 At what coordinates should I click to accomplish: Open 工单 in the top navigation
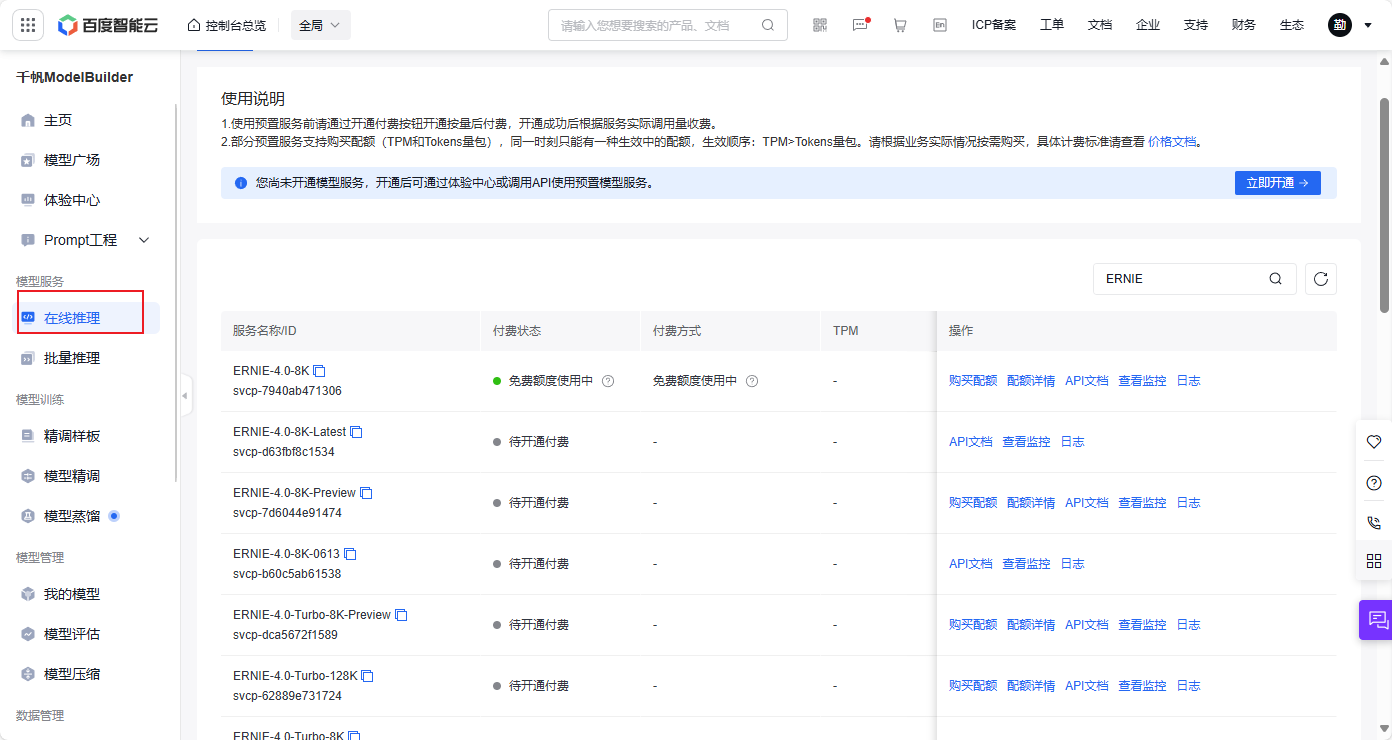(1052, 25)
